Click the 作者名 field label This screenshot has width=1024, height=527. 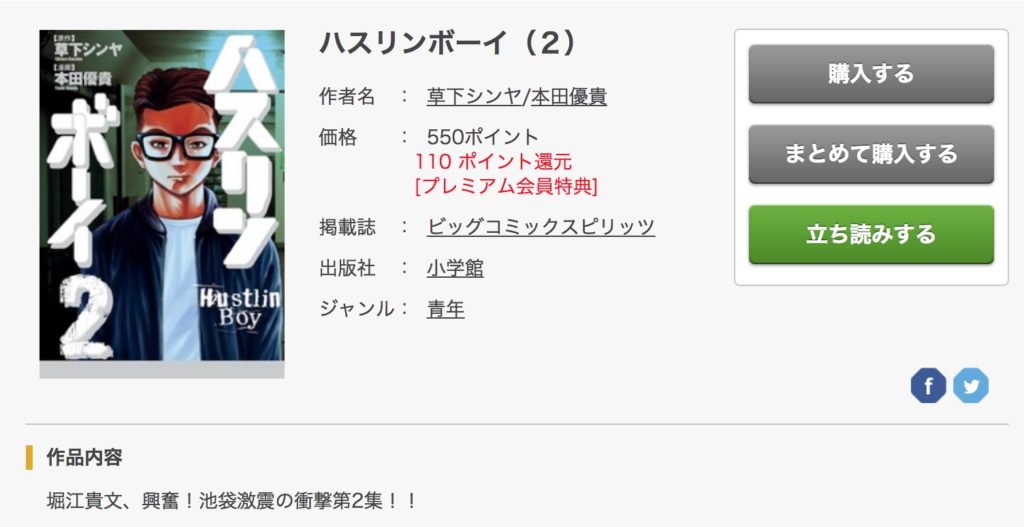click(347, 97)
